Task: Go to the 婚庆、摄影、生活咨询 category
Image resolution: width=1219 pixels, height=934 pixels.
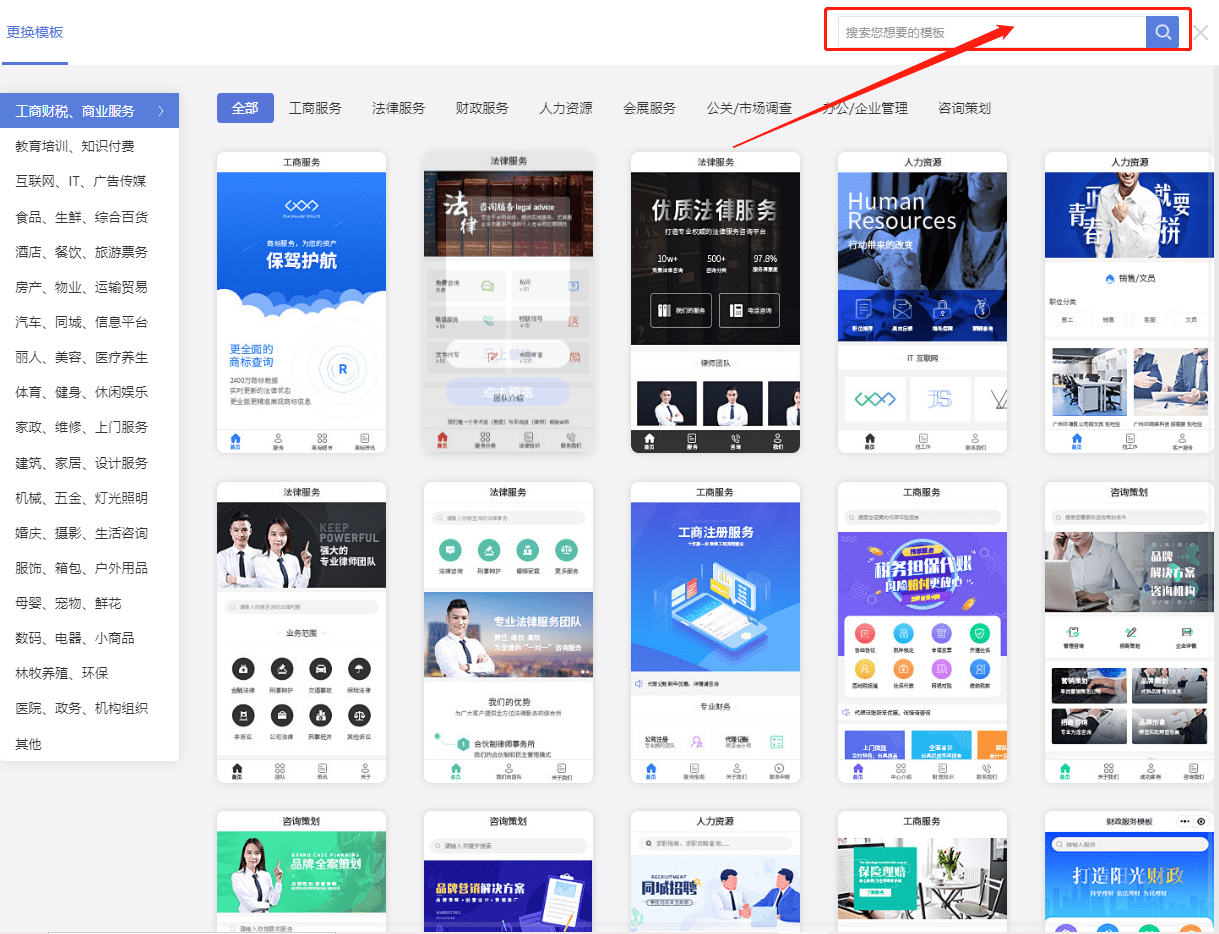Action: point(81,533)
